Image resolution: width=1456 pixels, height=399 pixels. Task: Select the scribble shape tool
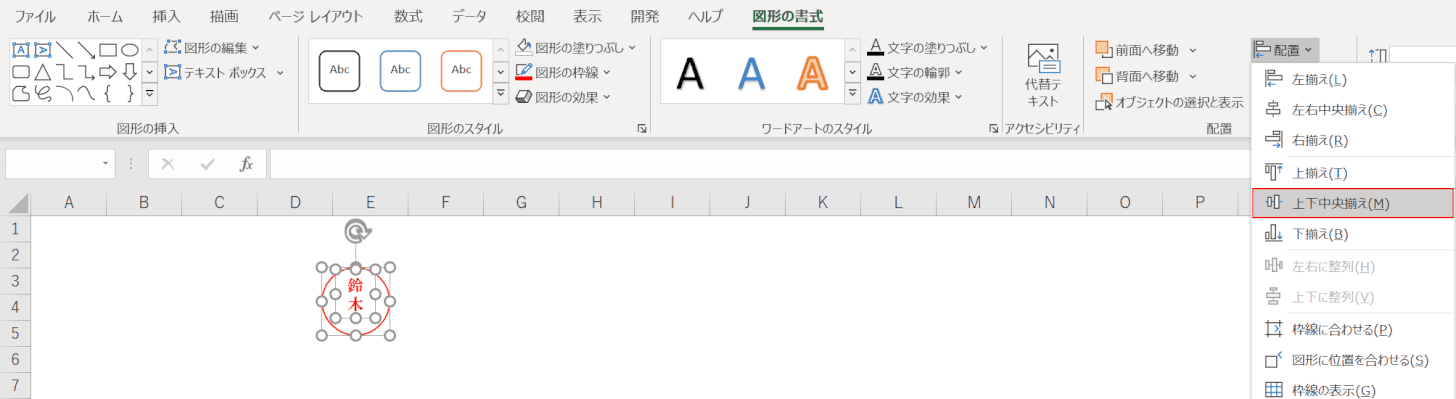tap(42, 94)
